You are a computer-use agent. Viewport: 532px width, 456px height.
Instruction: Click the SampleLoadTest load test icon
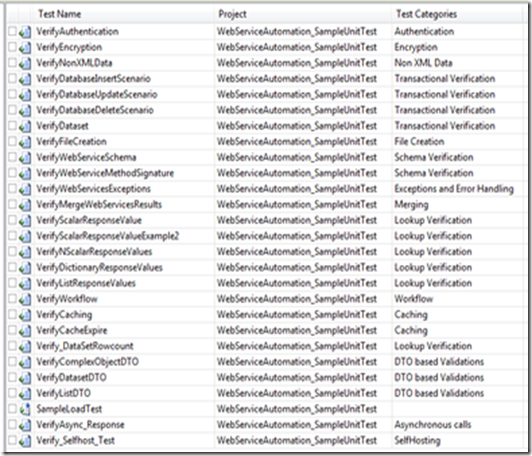(25, 409)
